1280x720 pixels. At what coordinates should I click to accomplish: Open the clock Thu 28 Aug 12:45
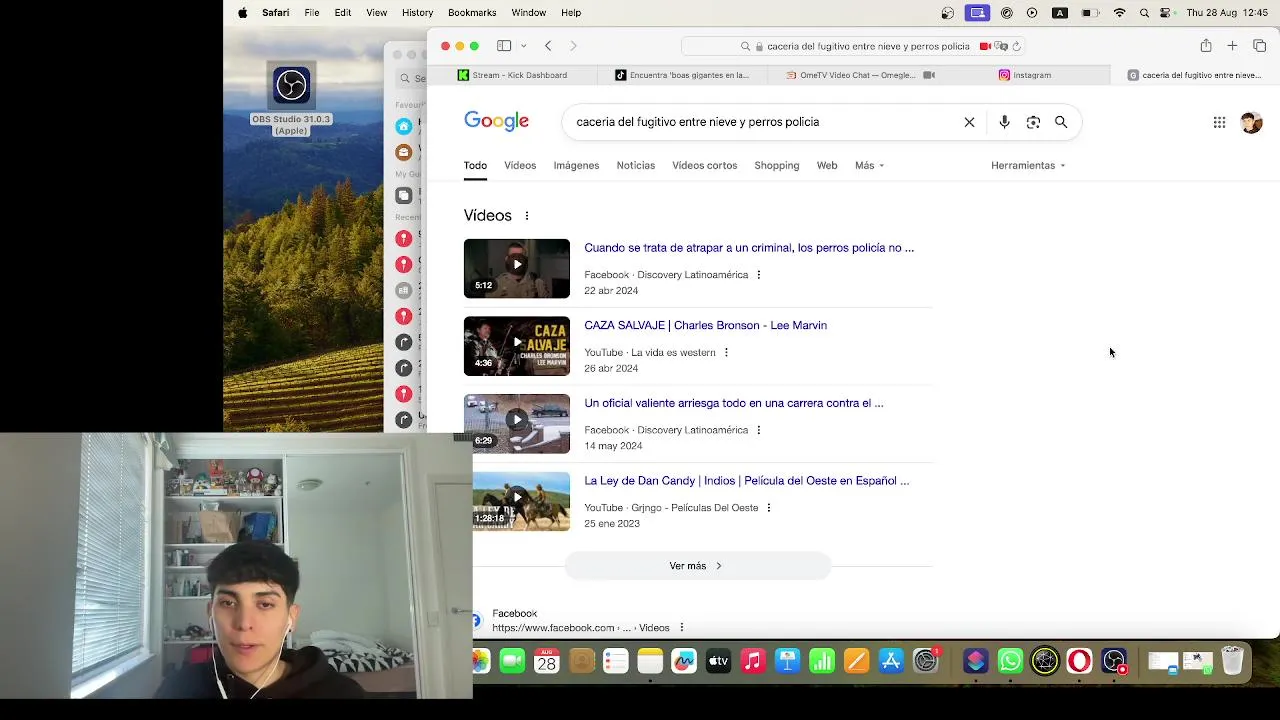pyautogui.click(x=1226, y=13)
